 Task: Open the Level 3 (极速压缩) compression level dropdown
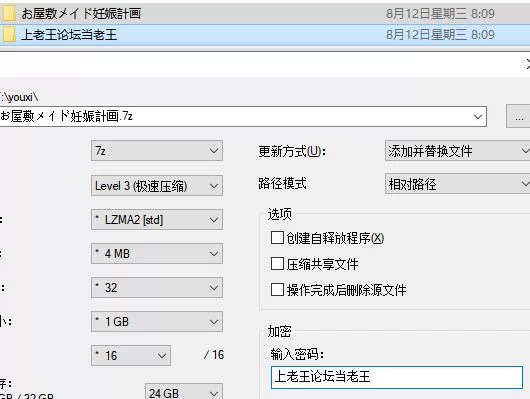tap(157, 186)
